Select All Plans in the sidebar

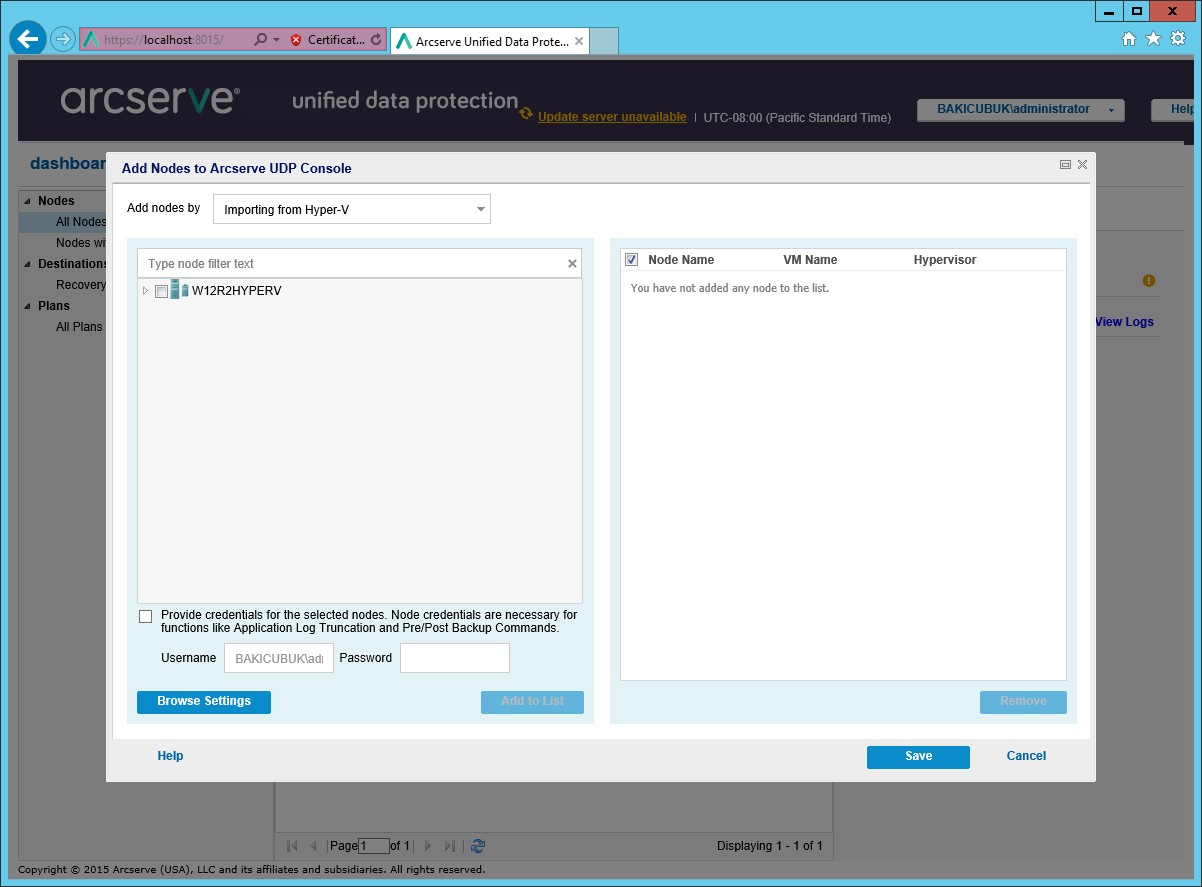(x=79, y=327)
